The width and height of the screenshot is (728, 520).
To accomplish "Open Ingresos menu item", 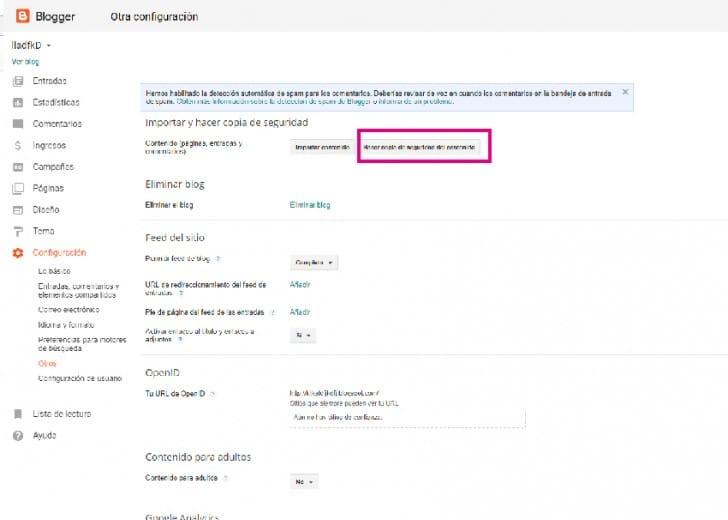I will [49, 145].
